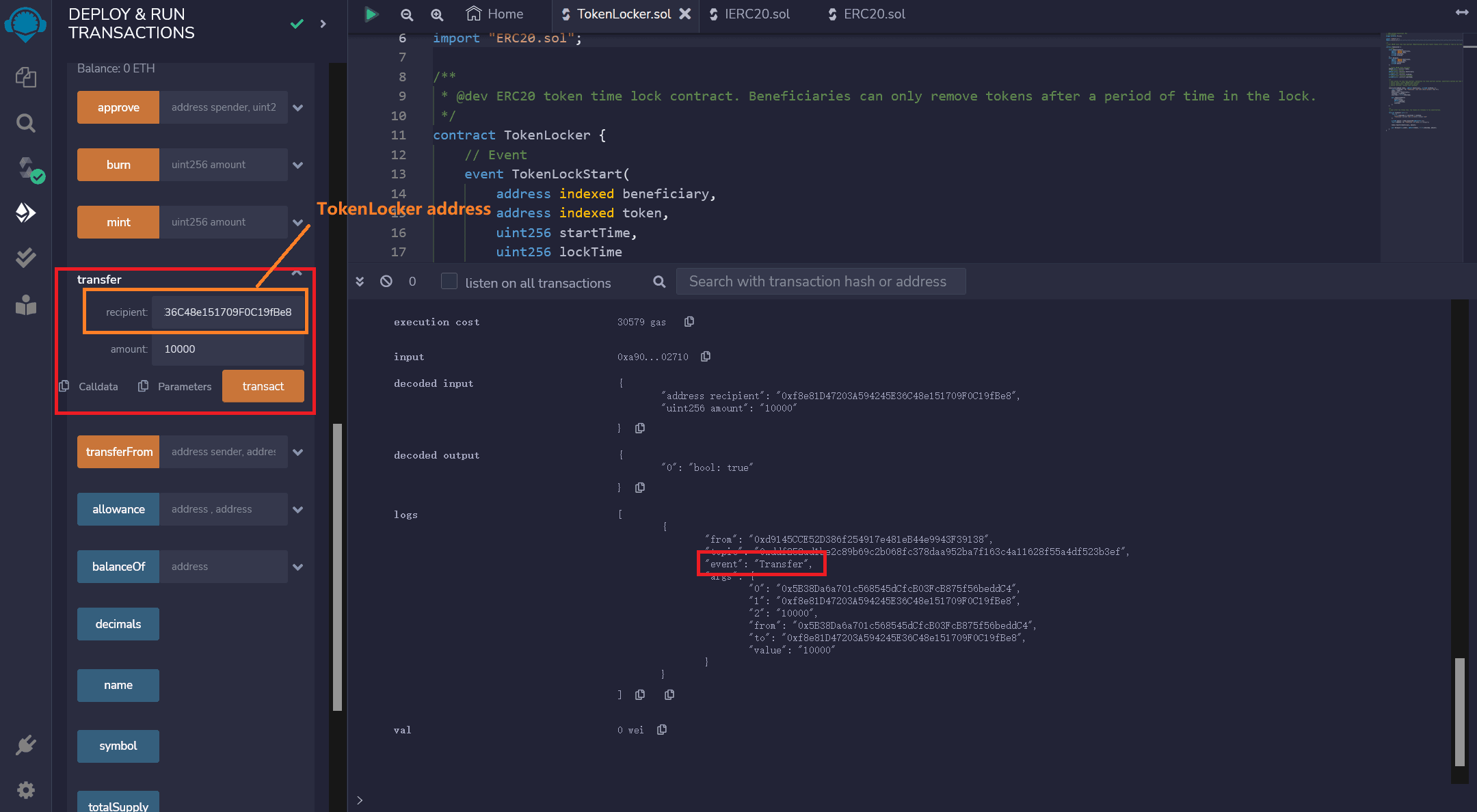Click the green Run script play icon

coord(371,14)
